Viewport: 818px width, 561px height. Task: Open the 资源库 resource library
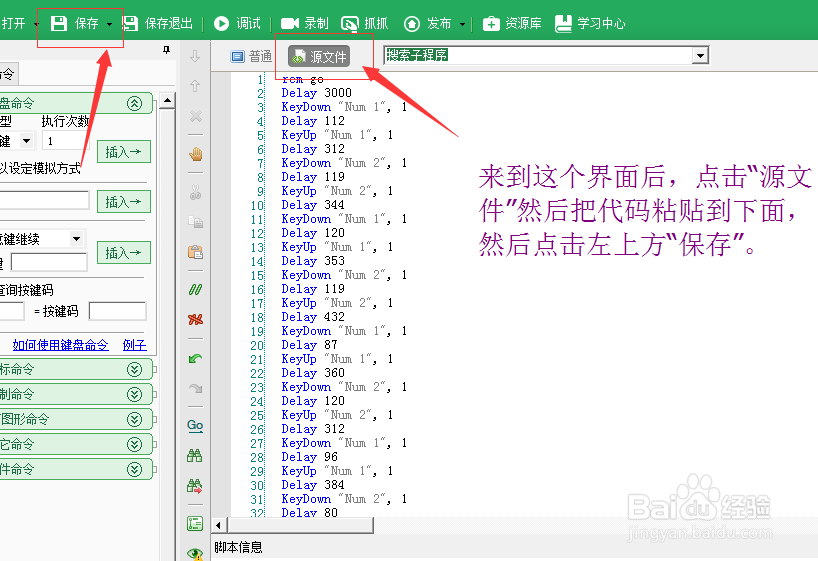tap(512, 23)
